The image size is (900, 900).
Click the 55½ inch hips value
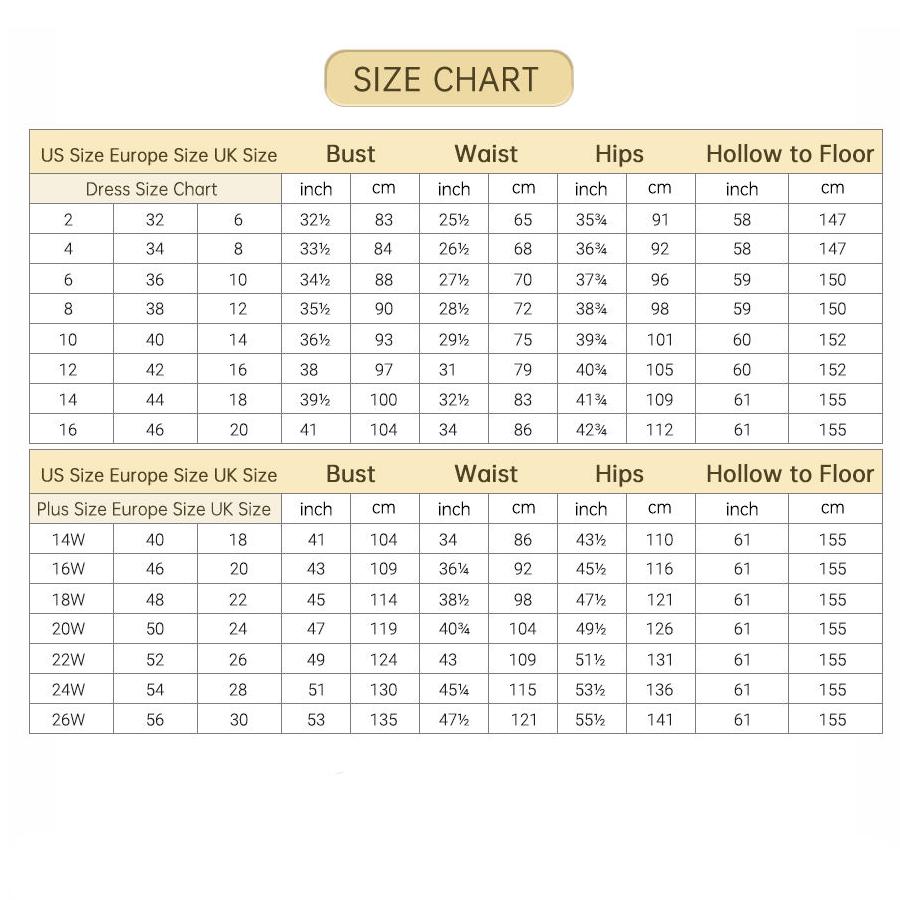click(x=591, y=720)
